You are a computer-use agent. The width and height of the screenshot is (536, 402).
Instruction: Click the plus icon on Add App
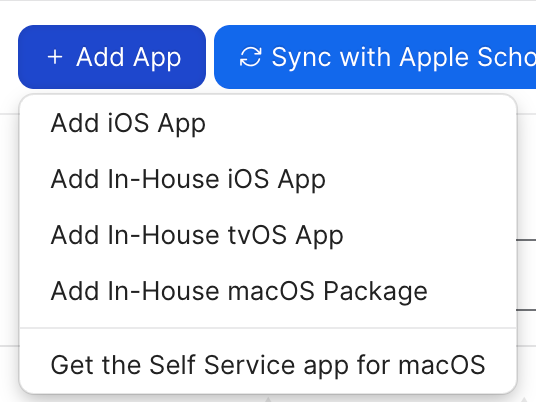coord(55,57)
